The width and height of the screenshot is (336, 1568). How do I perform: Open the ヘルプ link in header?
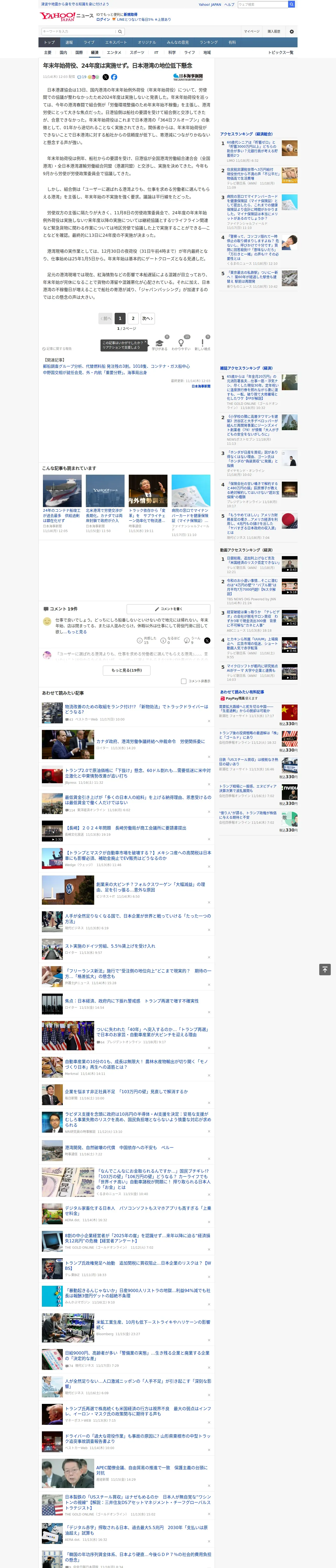pos(229,4)
